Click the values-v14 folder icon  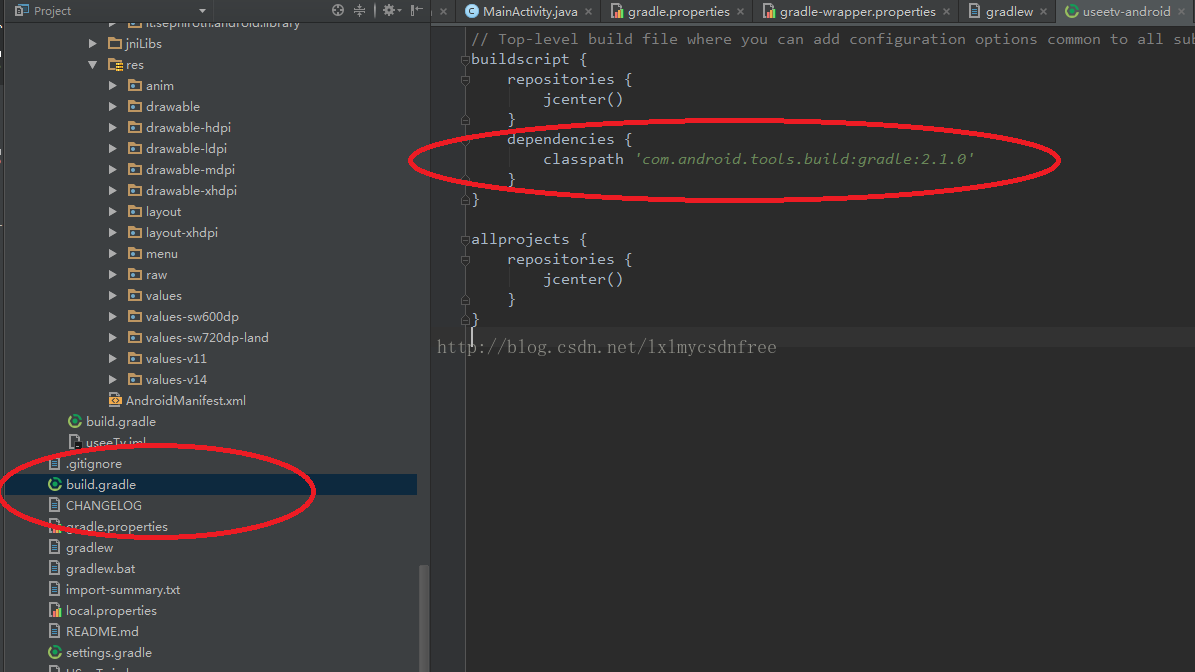coord(135,379)
